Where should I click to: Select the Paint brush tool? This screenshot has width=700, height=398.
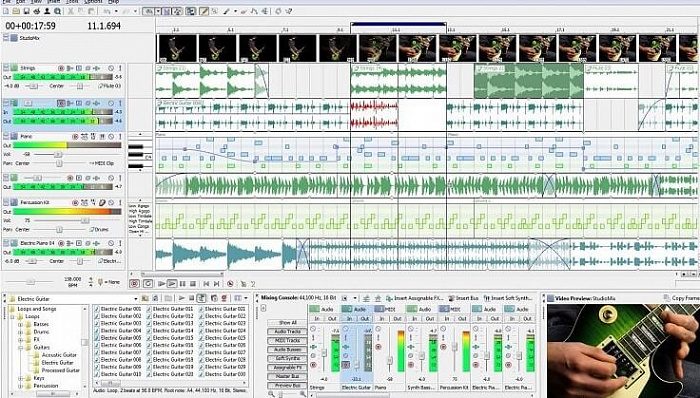tap(226, 11)
